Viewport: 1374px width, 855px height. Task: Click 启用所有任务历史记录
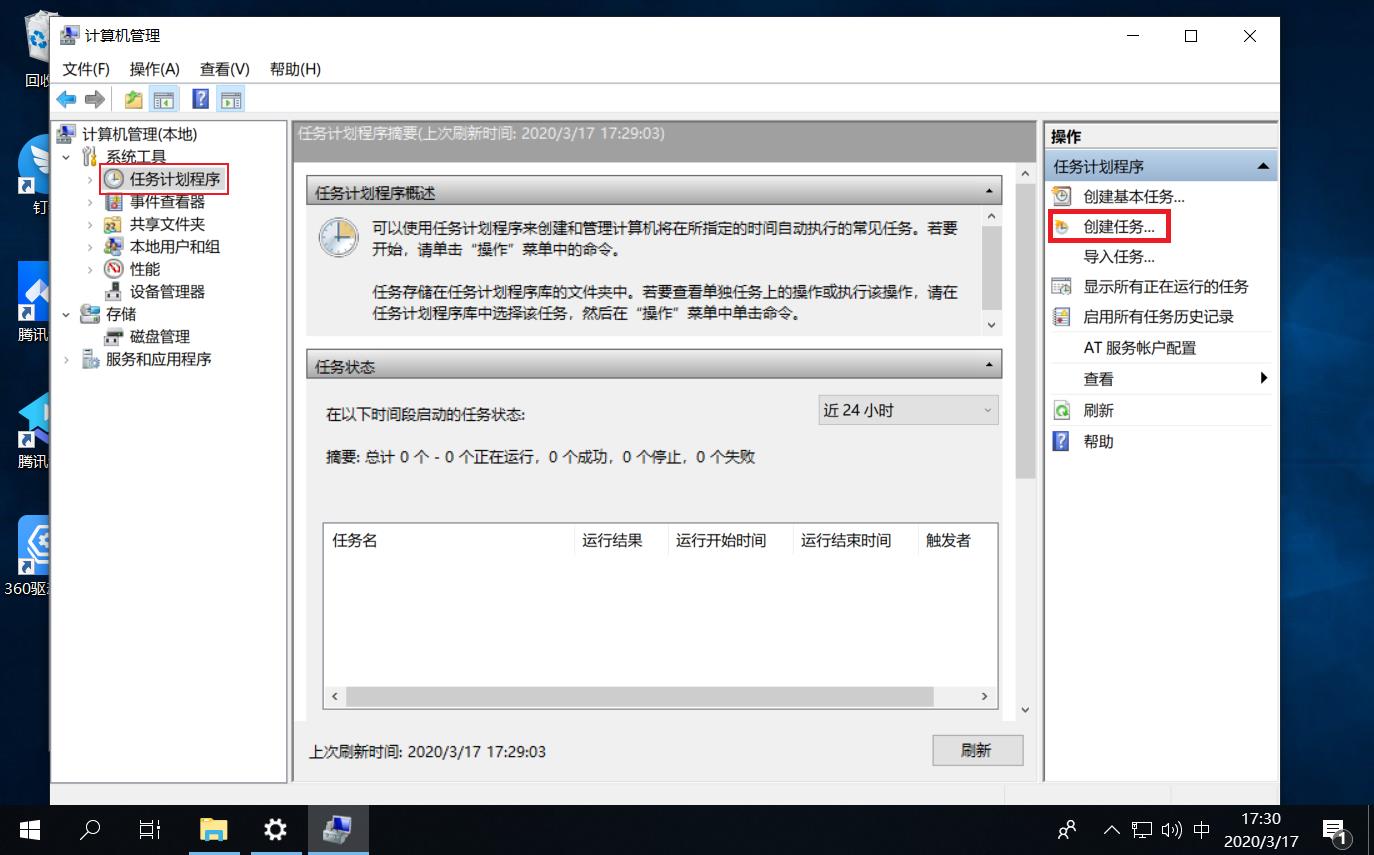(x=1159, y=317)
